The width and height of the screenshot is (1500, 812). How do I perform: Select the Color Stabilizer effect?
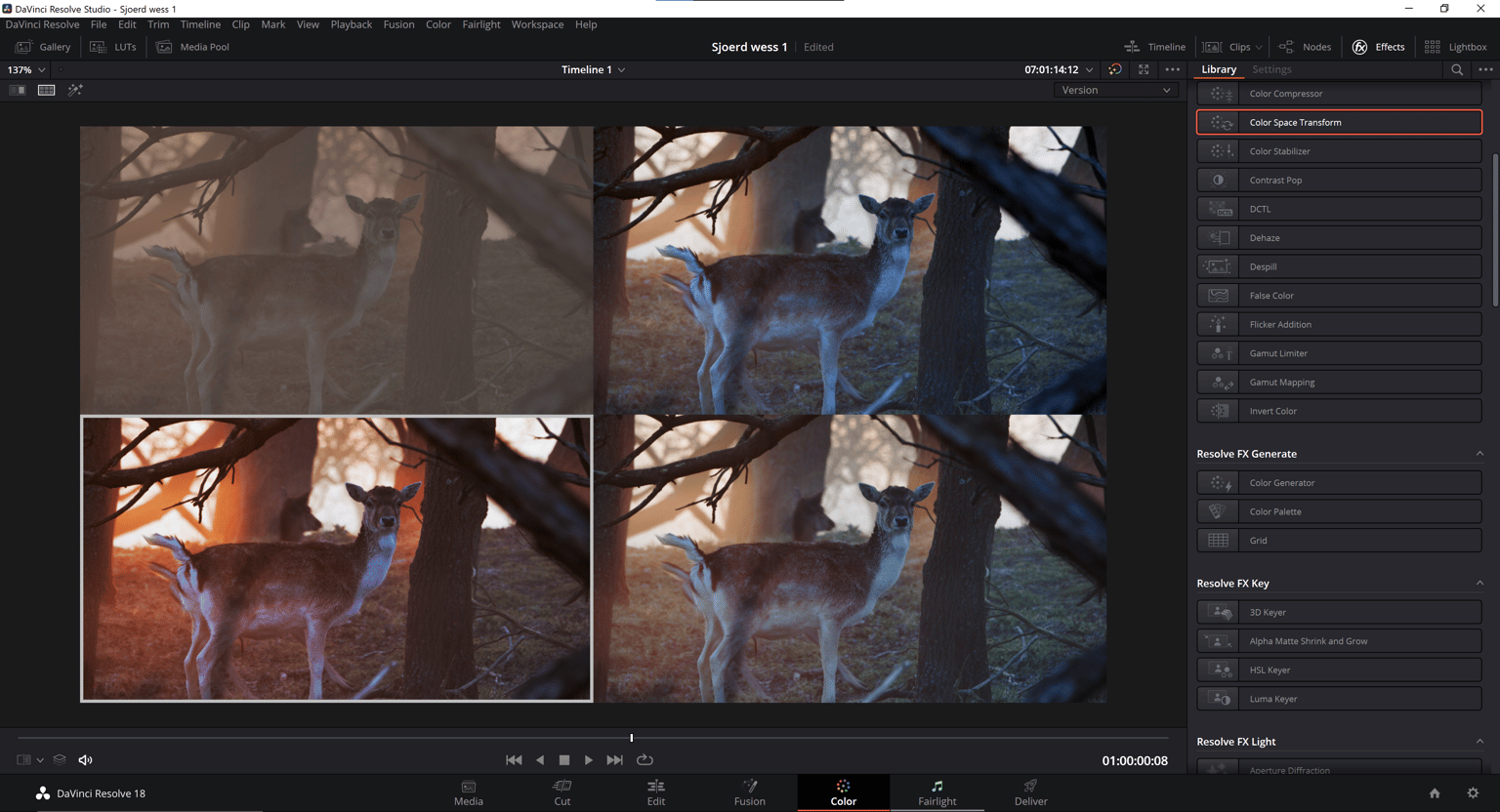[1339, 151]
